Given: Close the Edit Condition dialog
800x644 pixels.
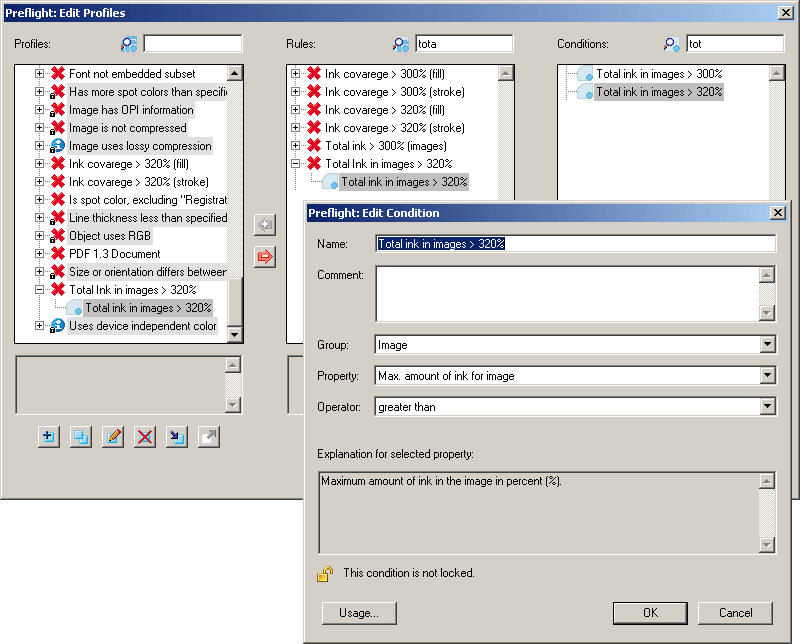Looking at the screenshot, I should pyautogui.click(x=778, y=213).
